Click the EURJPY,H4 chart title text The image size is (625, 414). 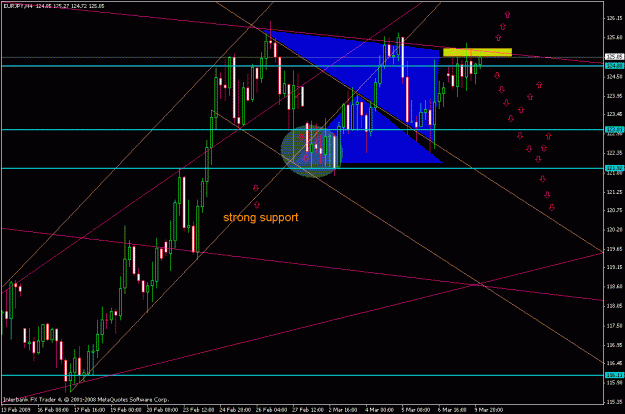[19, 6]
